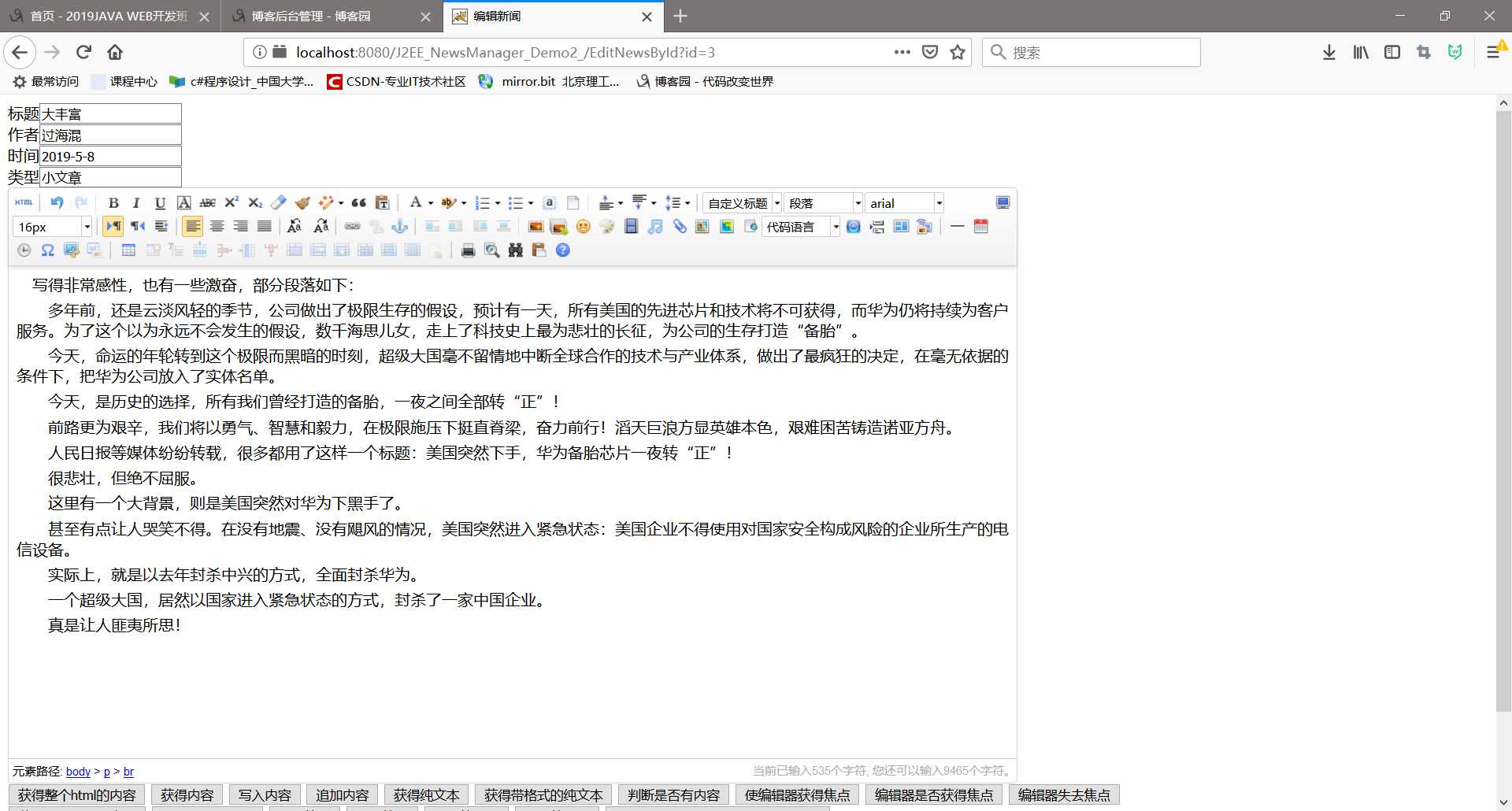1512x811 pixels.
Task: Open the 课程中心 bookmark
Action: click(x=124, y=81)
